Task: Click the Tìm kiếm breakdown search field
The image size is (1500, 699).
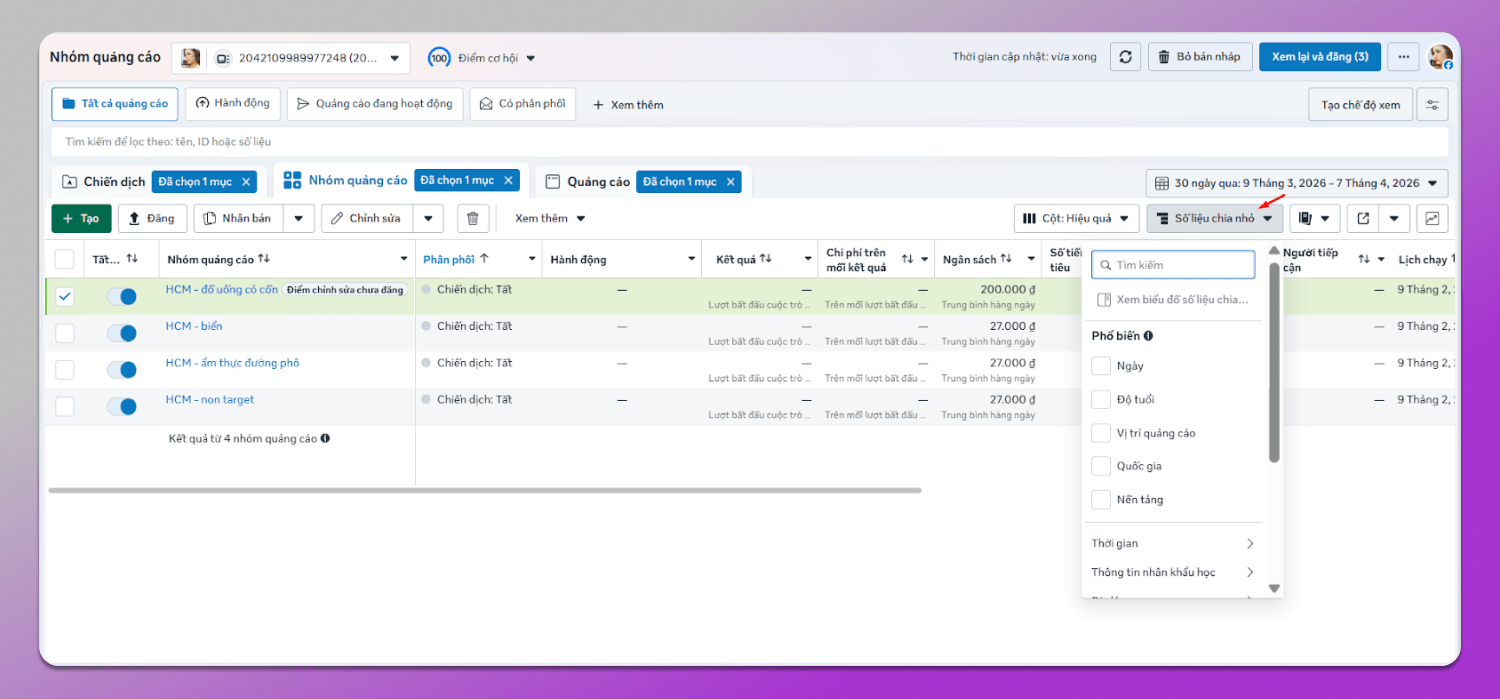Action: click(1172, 265)
